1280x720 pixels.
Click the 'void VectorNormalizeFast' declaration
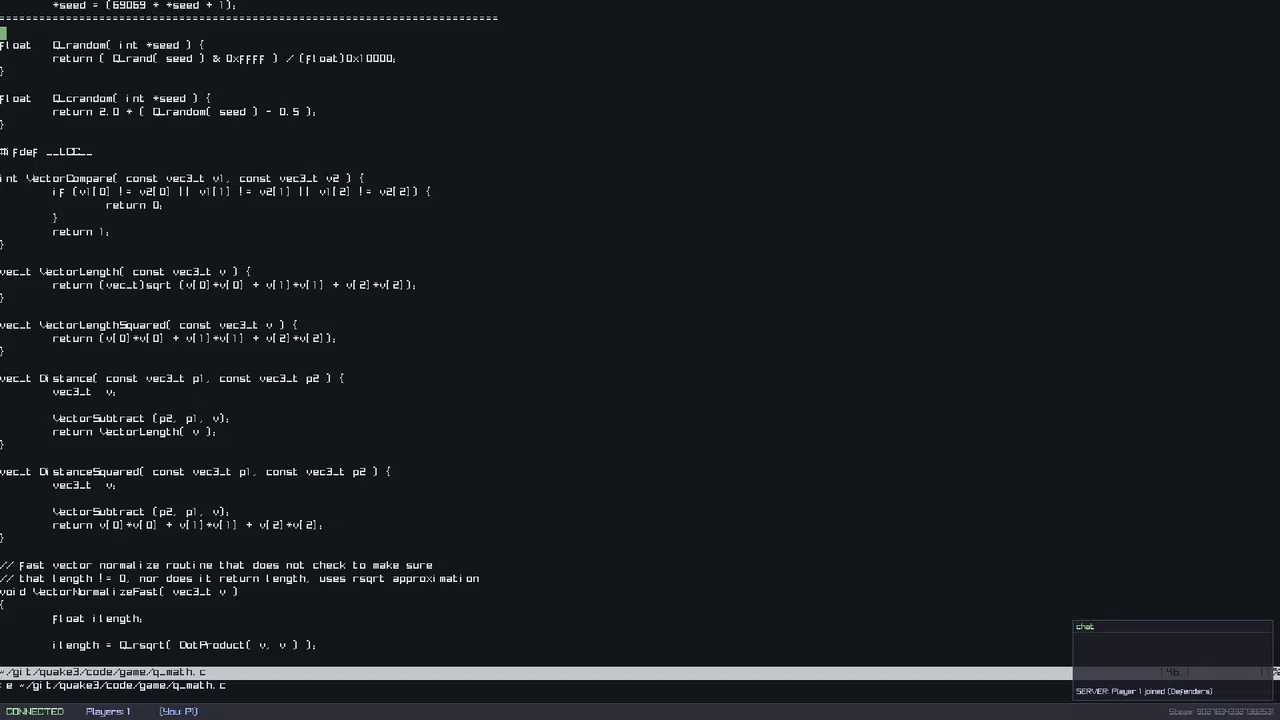point(119,592)
